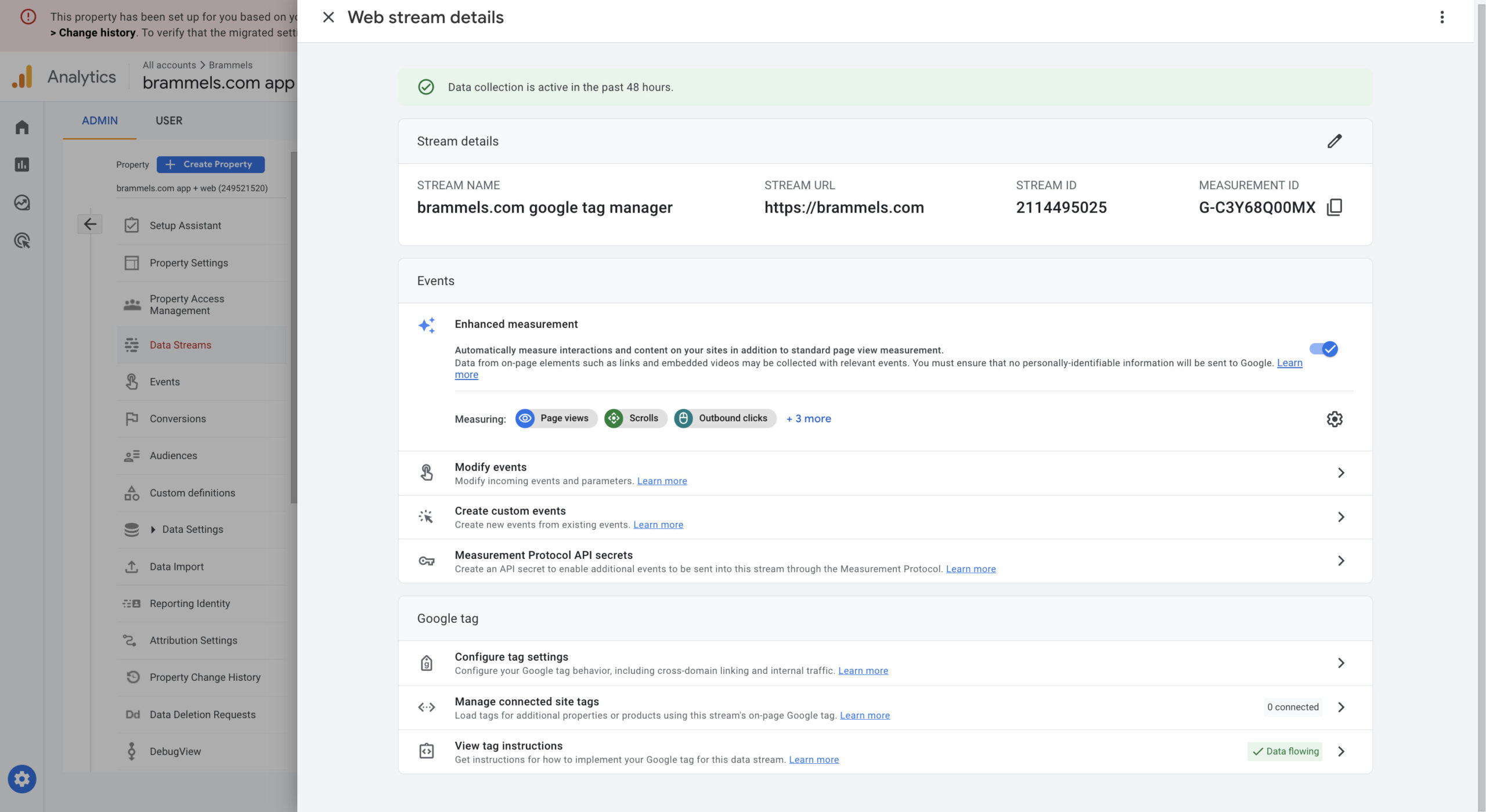Switch to the USER tab
Image resolution: width=1486 pixels, height=812 pixels.
point(169,121)
